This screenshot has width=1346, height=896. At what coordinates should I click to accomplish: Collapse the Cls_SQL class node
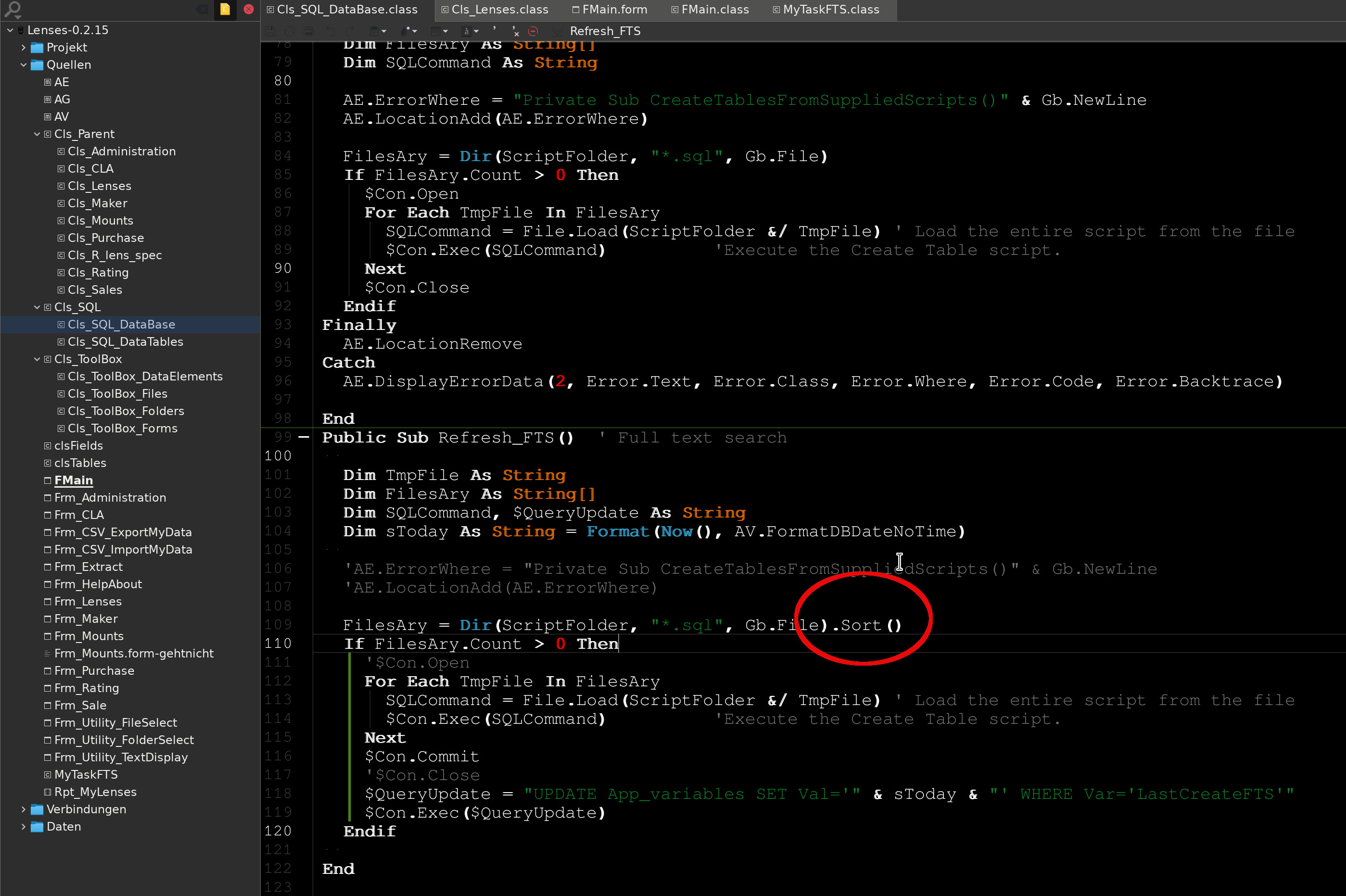37,307
